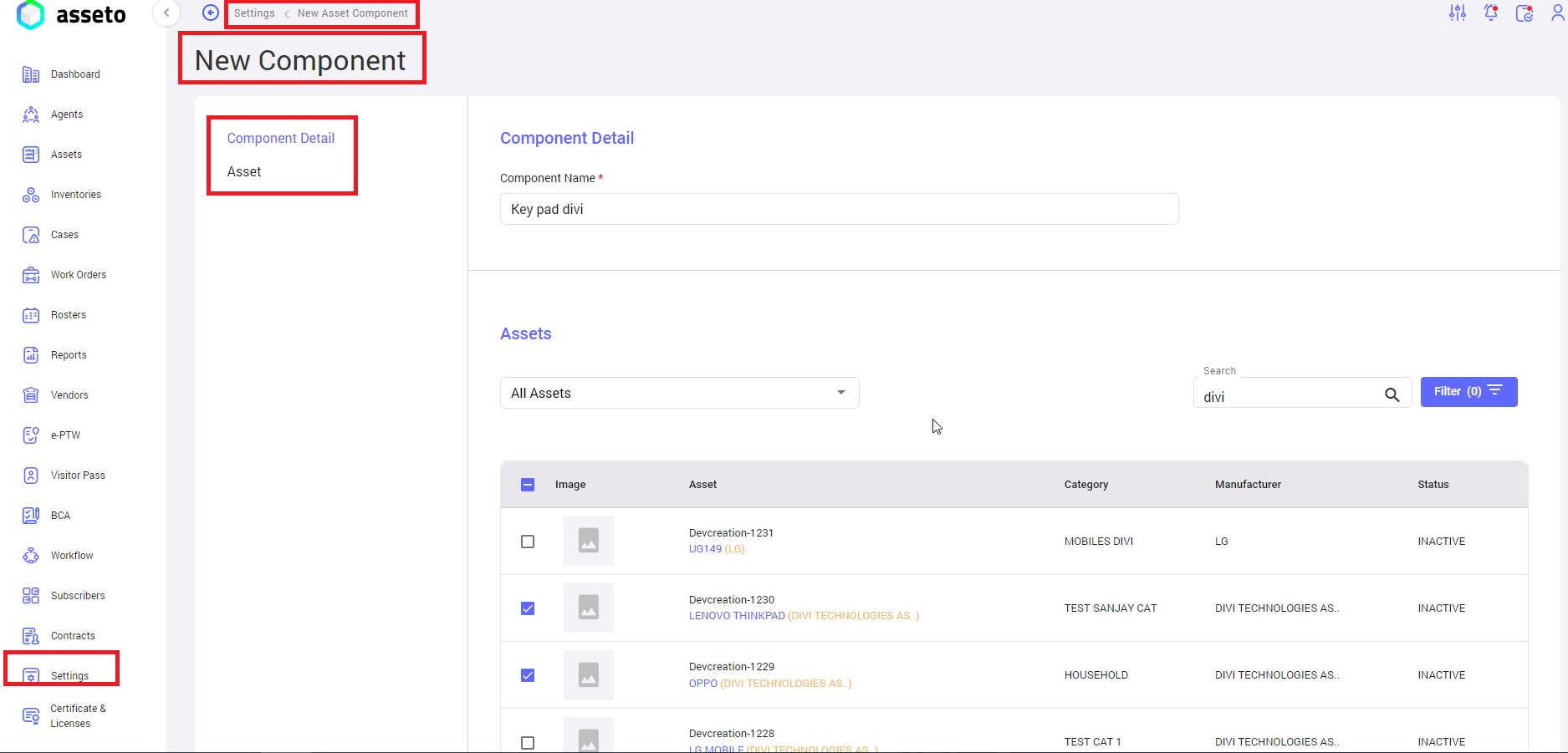
Task: Open the Inventories icon in sidebar
Action: click(x=31, y=195)
